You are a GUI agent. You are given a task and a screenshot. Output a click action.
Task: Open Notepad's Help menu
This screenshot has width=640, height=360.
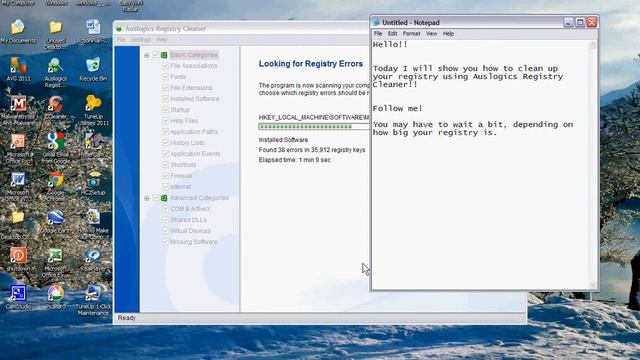pos(448,34)
